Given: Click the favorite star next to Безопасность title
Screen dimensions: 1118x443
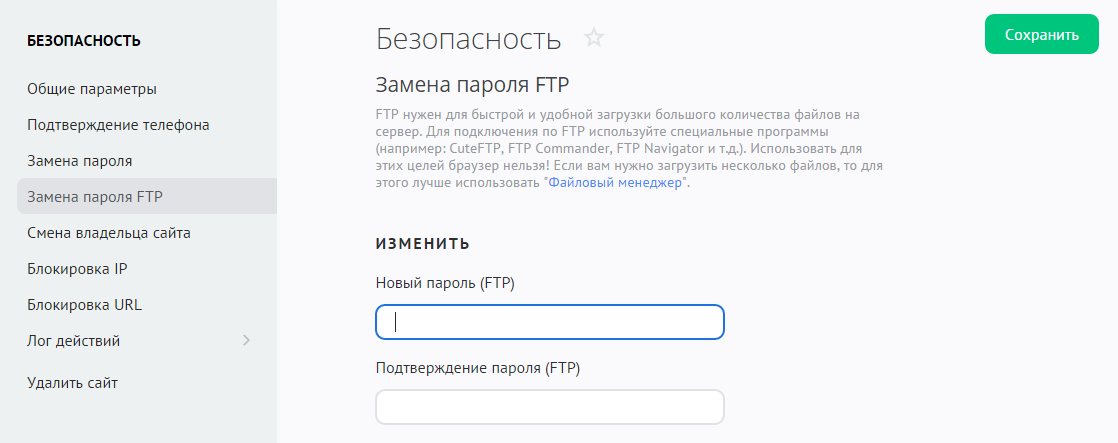Looking at the screenshot, I should 594,38.
